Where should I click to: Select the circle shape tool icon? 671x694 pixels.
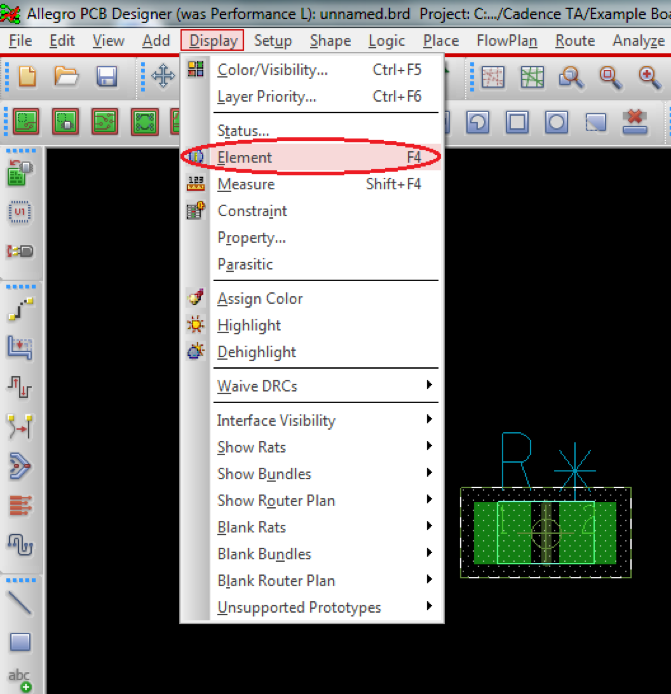[x=556, y=122]
